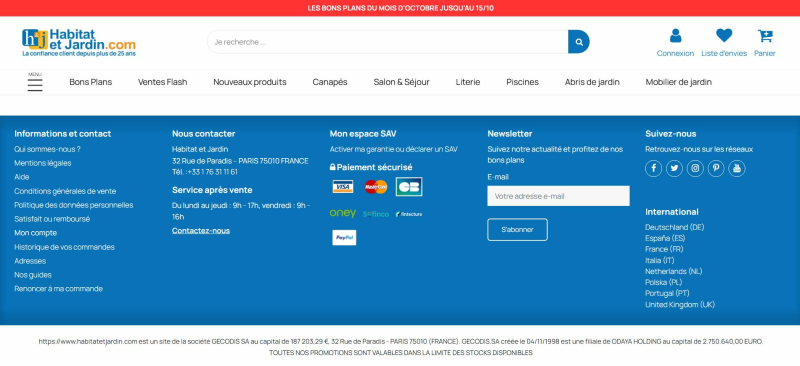Open the Nos guides link
Screen dimensions: 800x366
[33, 275]
